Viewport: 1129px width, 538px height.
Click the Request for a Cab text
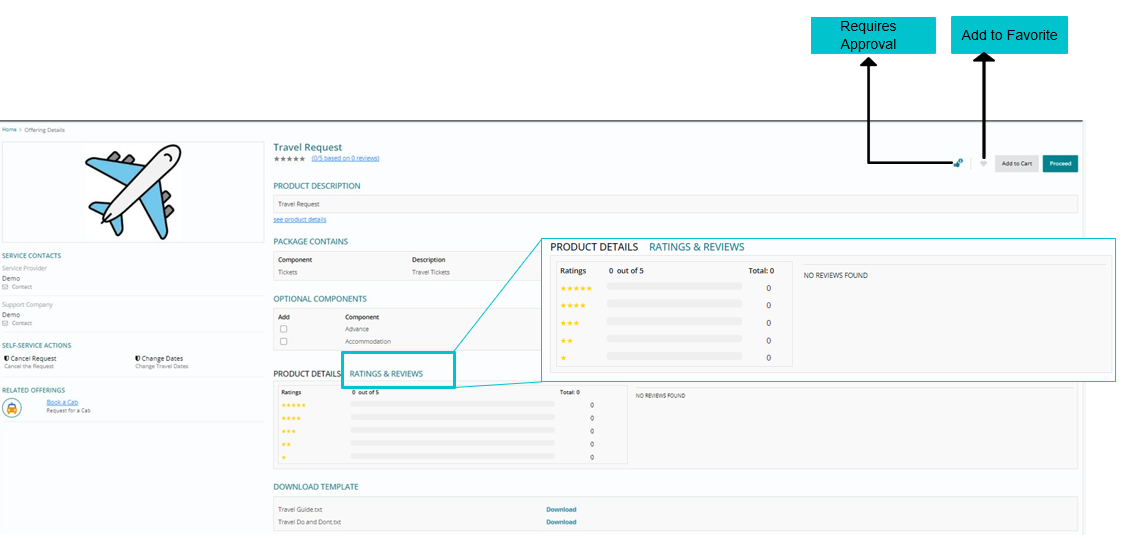(x=68, y=411)
